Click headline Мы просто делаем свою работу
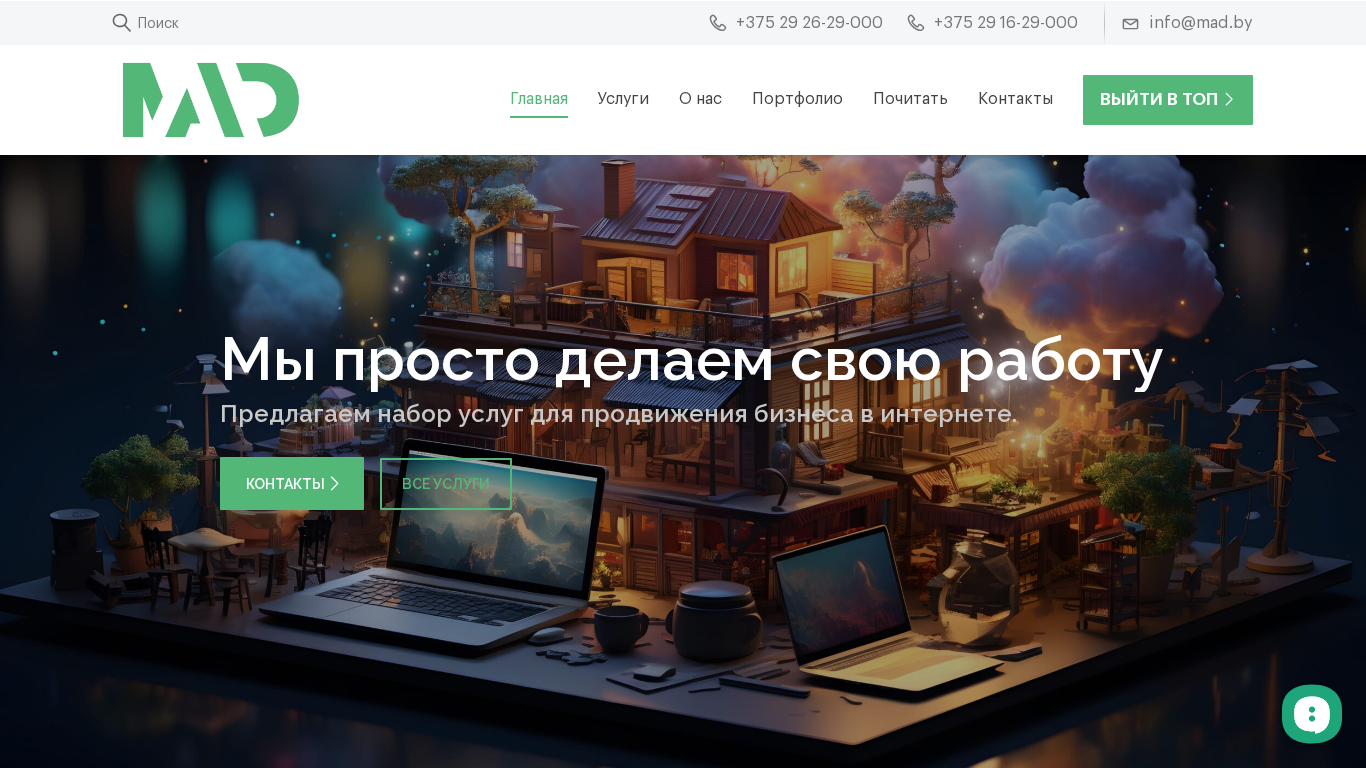The width and height of the screenshot is (1366, 768). (691, 360)
